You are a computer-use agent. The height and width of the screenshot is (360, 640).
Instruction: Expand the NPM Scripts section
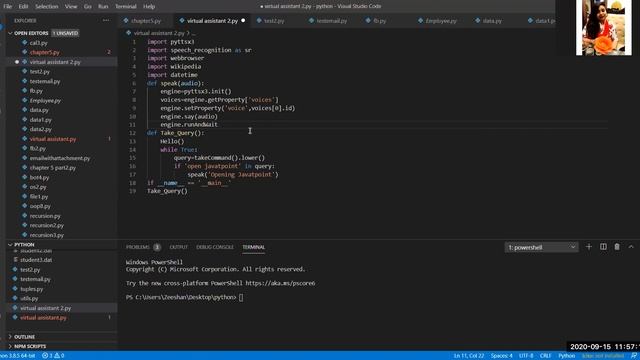click(30, 346)
